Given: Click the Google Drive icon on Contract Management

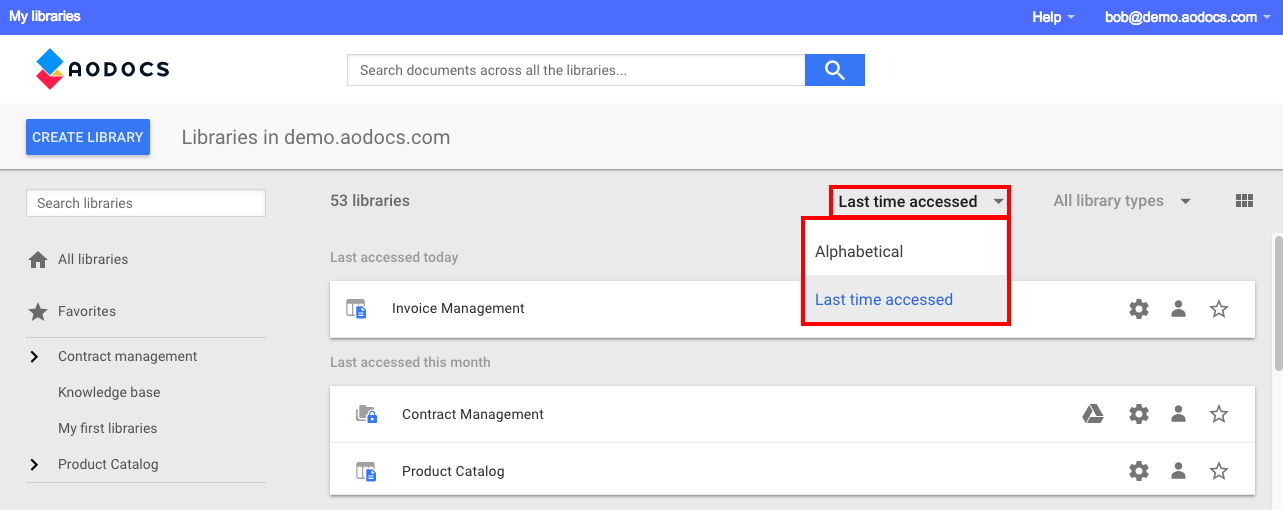Looking at the screenshot, I should [x=1093, y=414].
